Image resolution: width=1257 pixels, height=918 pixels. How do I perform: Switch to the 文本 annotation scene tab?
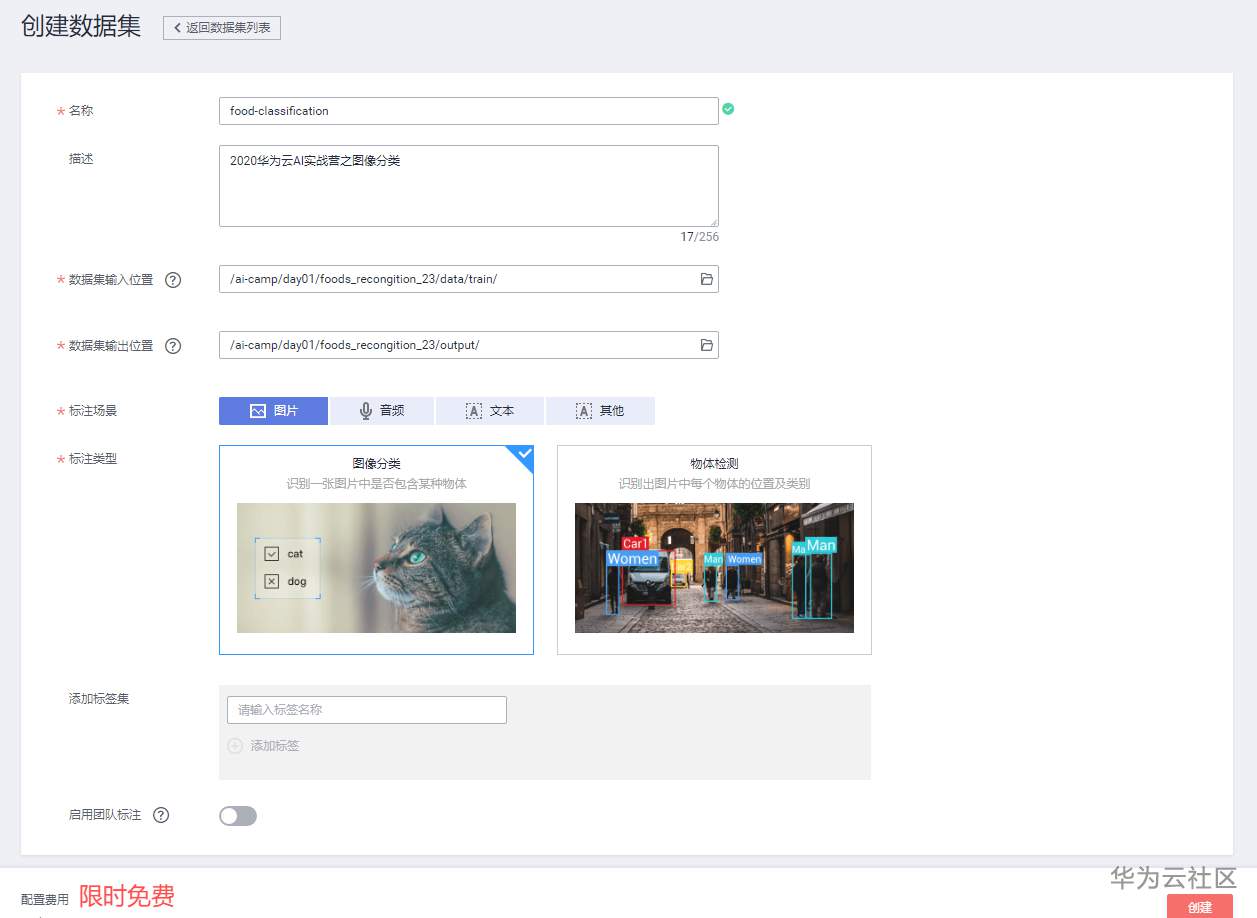pos(490,410)
